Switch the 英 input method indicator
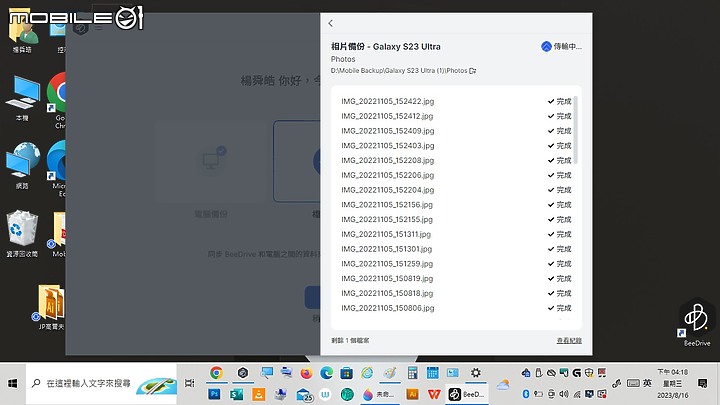 pyautogui.click(x=647, y=383)
